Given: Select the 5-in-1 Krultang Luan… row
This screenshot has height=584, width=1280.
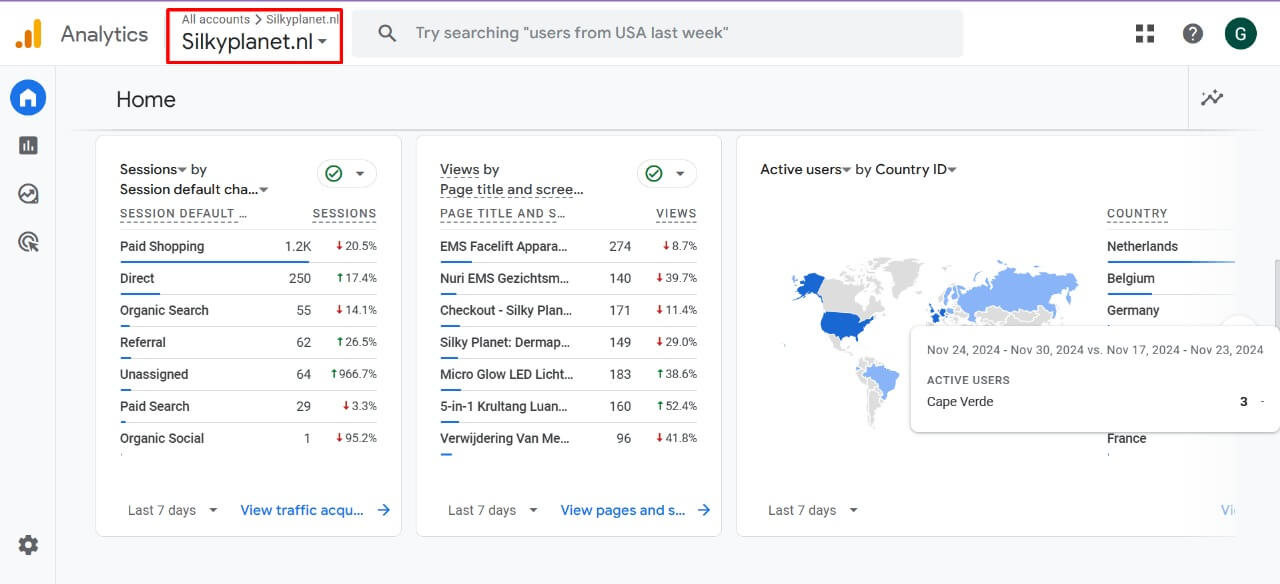Looking at the screenshot, I should coord(568,407).
